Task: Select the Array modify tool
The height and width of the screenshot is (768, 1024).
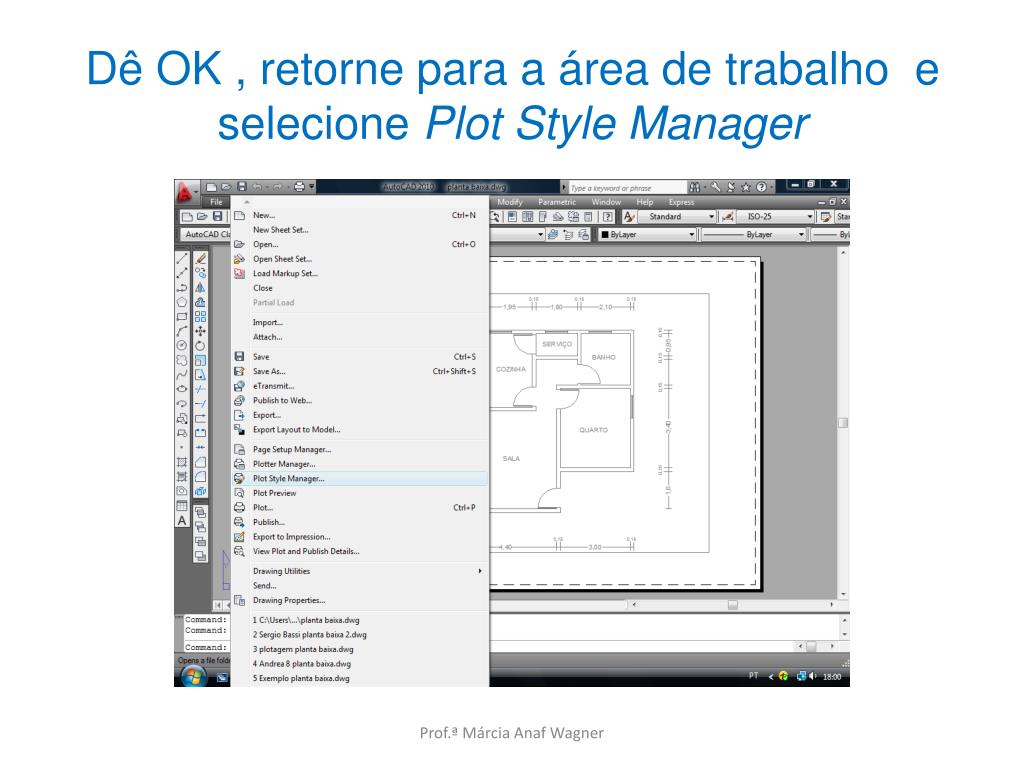Action: tap(200, 317)
